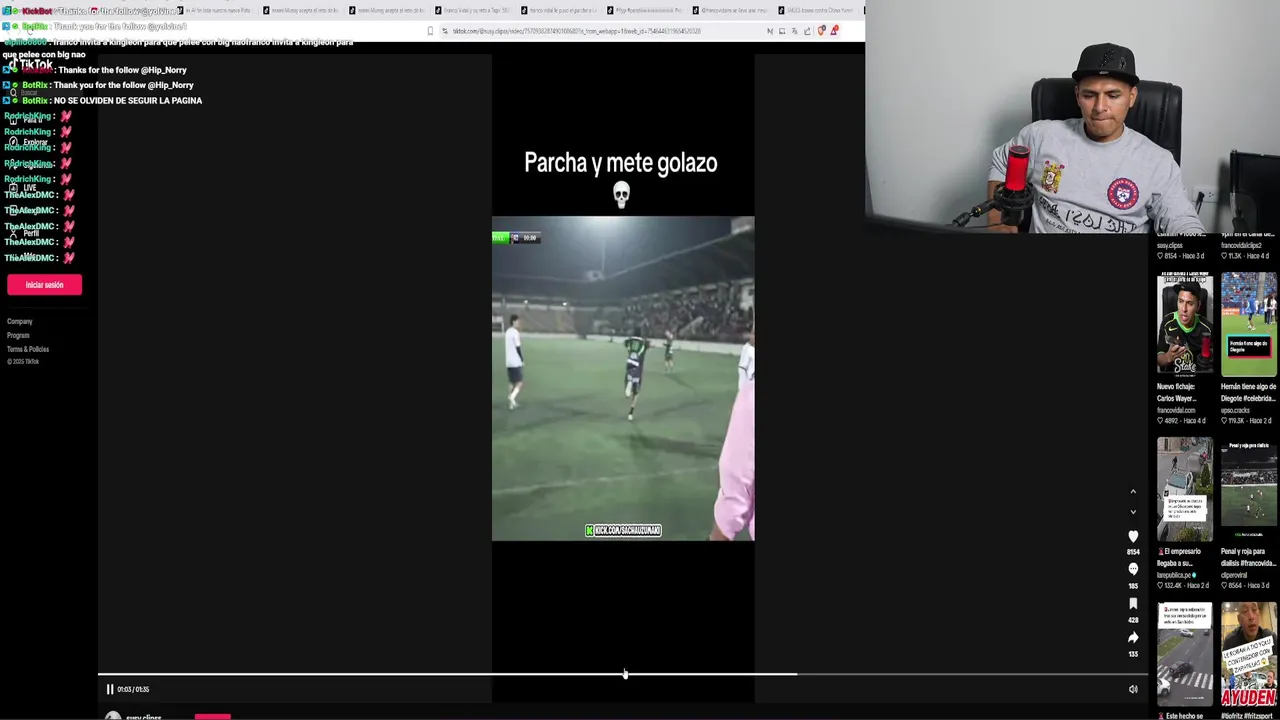Image resolution: width=1280 pixels, height=720 pixels.
Task: Open the 'Nuevo fichaje: Carlos Wayer' video thumbnail
Action: 1184,324
